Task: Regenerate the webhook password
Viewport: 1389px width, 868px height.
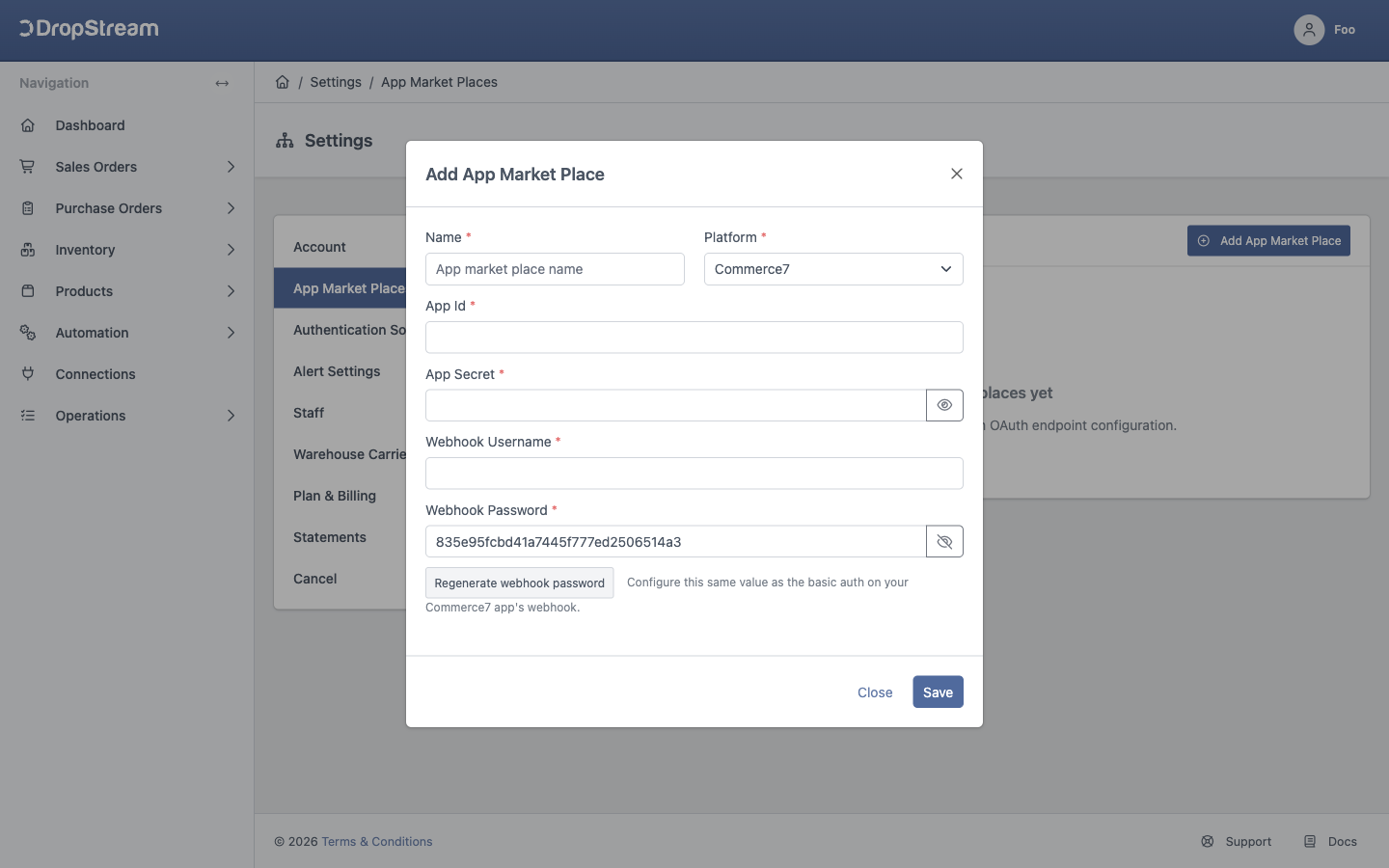Action: pyautogui.click(x=519, y=583)
